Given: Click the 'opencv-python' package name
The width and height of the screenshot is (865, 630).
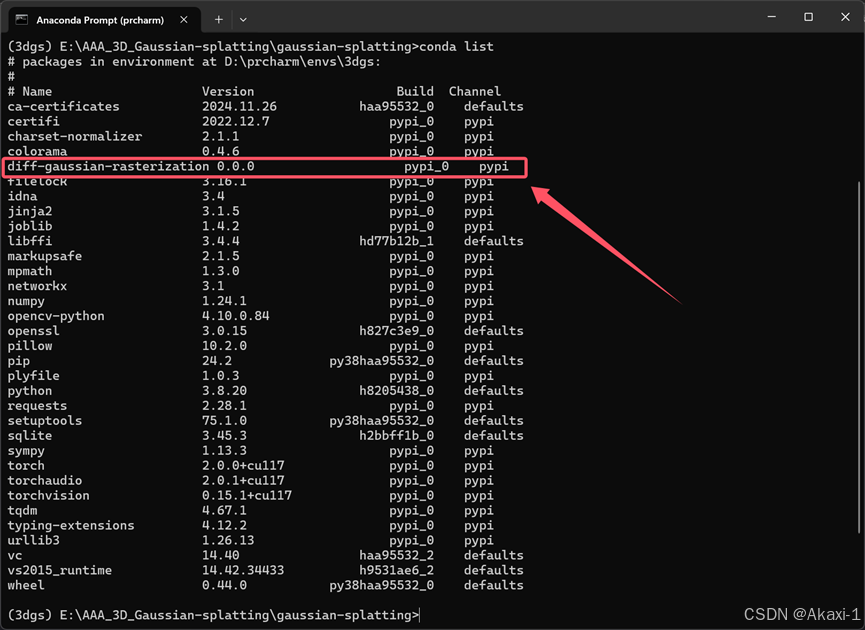Looking at the screenshot, I should 56,316.
